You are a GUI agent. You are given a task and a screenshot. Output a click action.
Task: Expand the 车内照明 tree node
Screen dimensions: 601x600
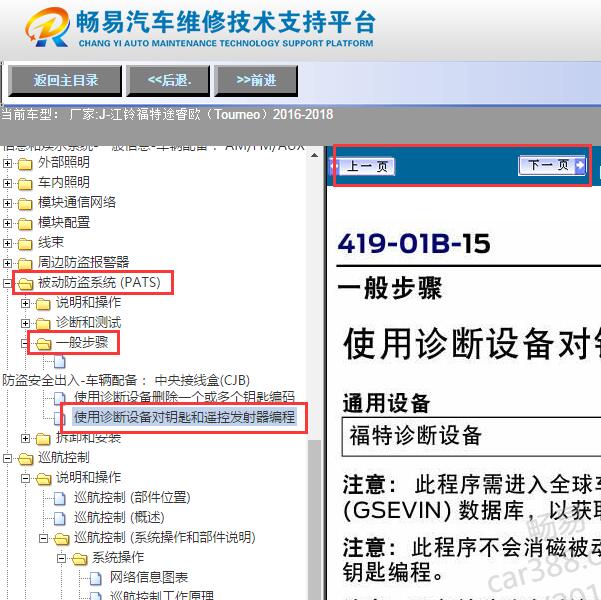click(7, 183)
